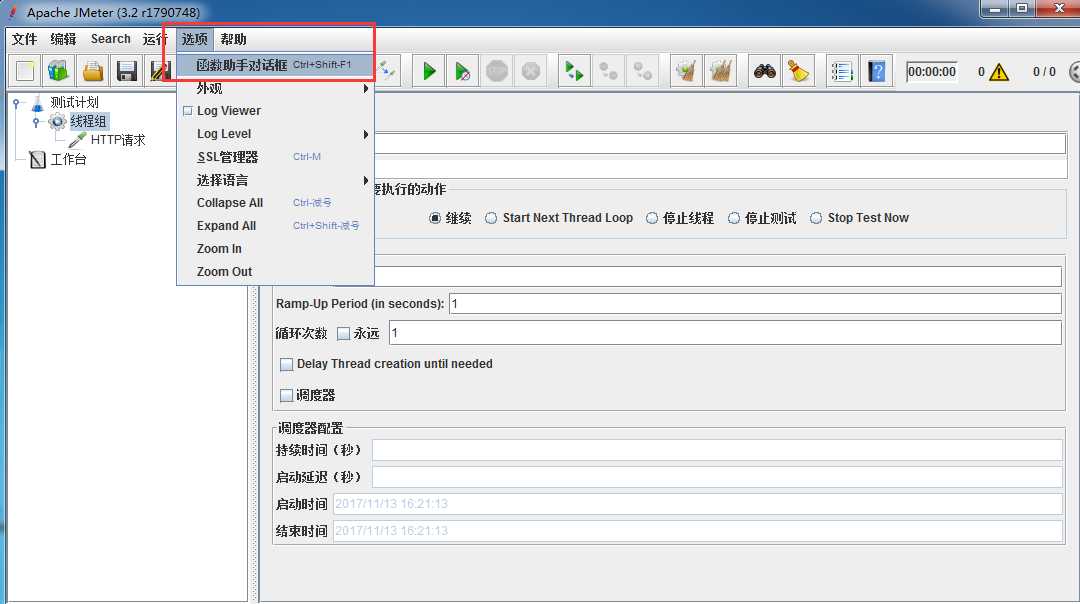
Task: Choose SSL管理器 menu entry
Action: [276, 157]
